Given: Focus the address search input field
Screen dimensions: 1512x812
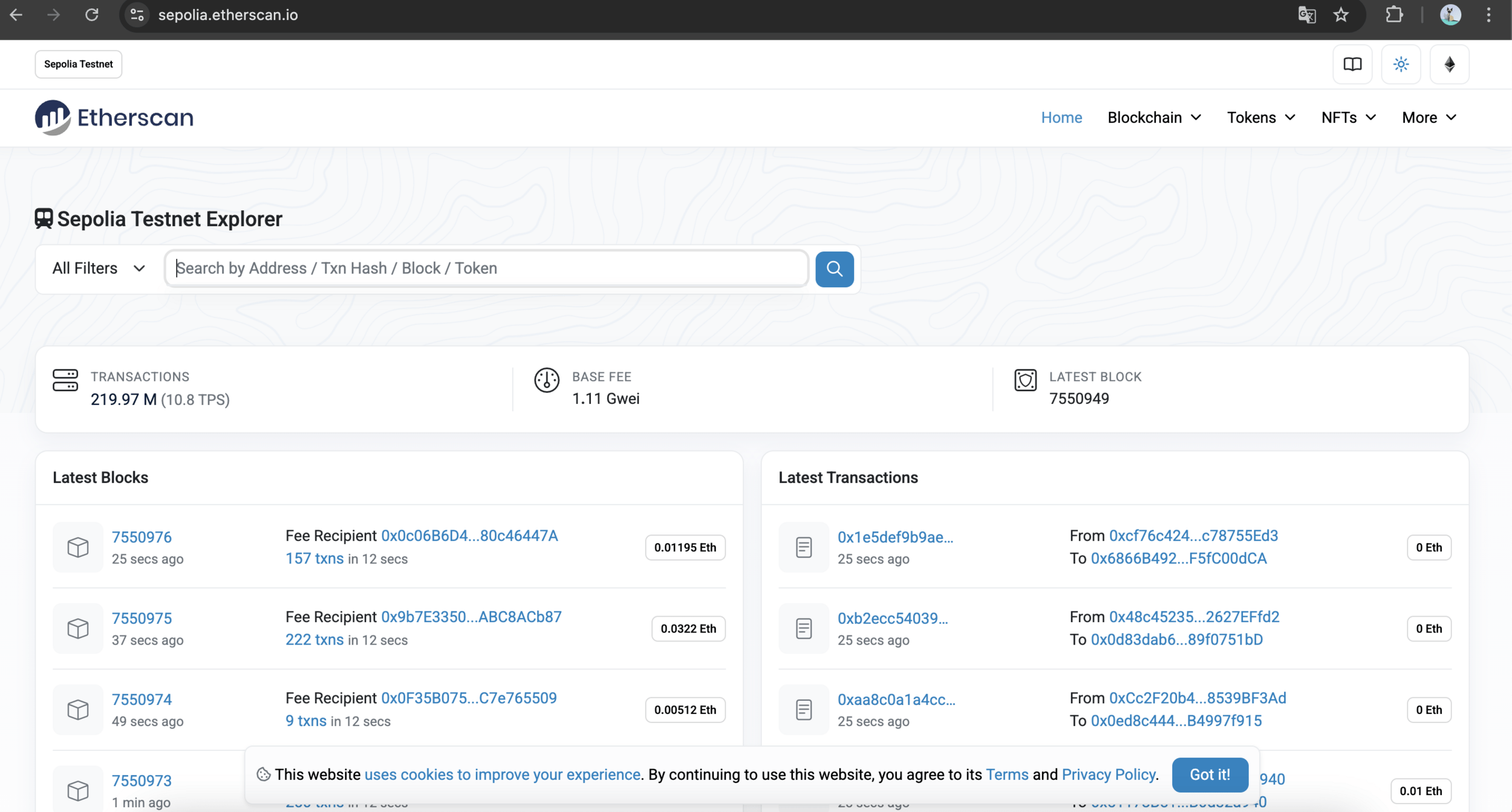Looking at the screenshot, I should 486,268.
